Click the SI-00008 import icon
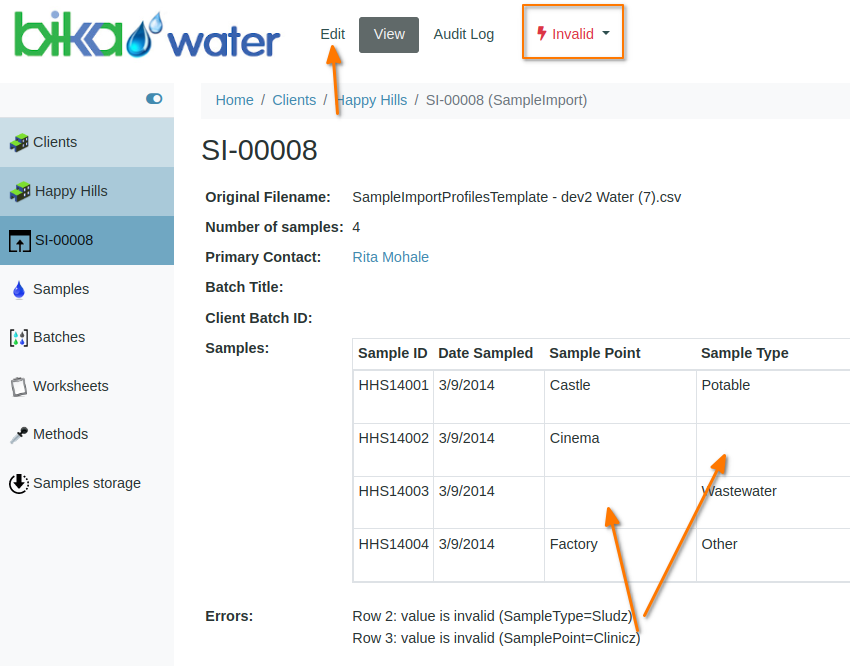850x666 pixels. pos(19,241)
